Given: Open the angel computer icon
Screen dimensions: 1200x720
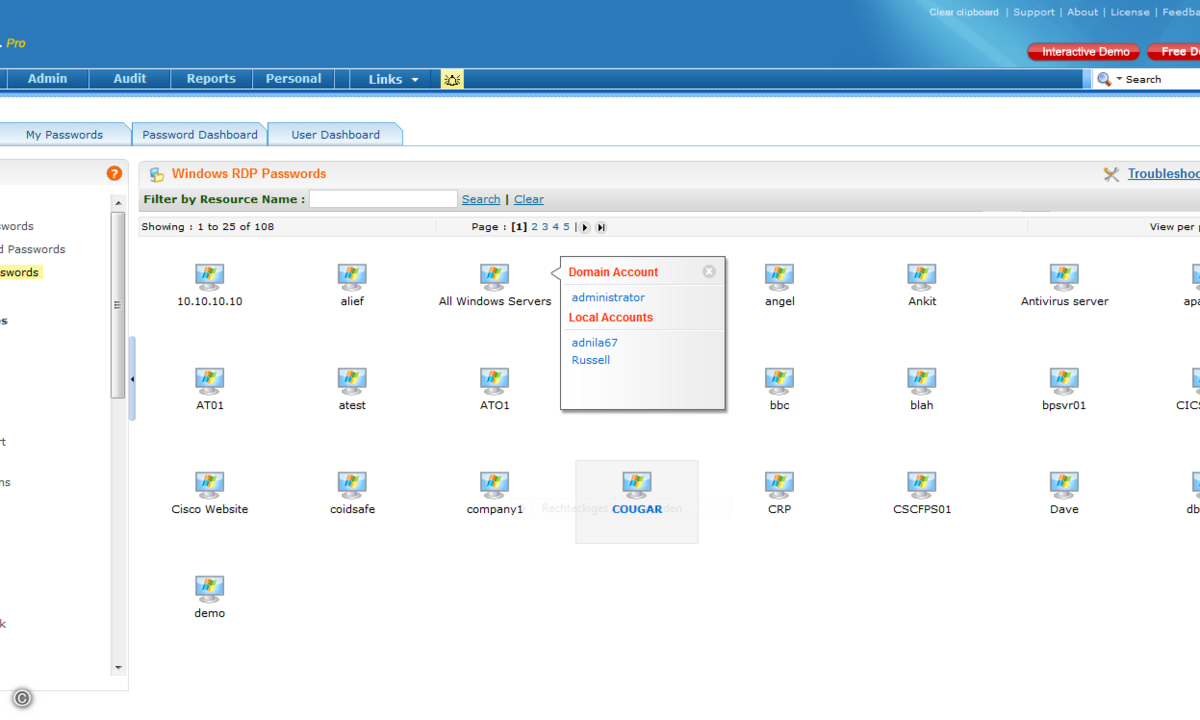Looking at the screenshot, I should pos(779,276).
